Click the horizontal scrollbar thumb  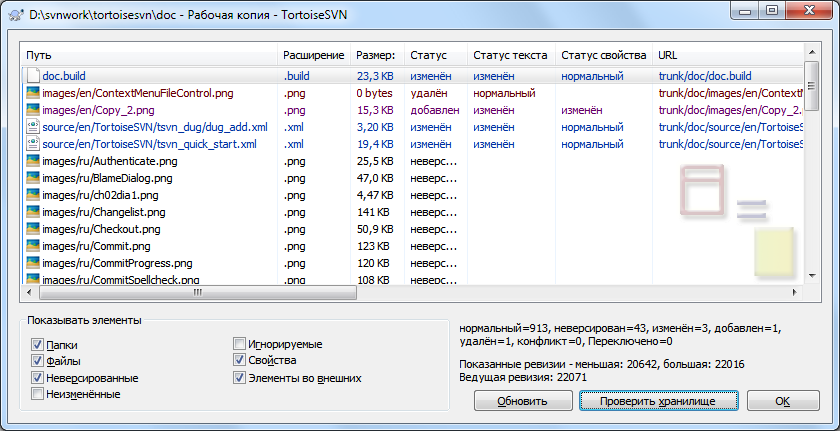click(x=198, y=292)
